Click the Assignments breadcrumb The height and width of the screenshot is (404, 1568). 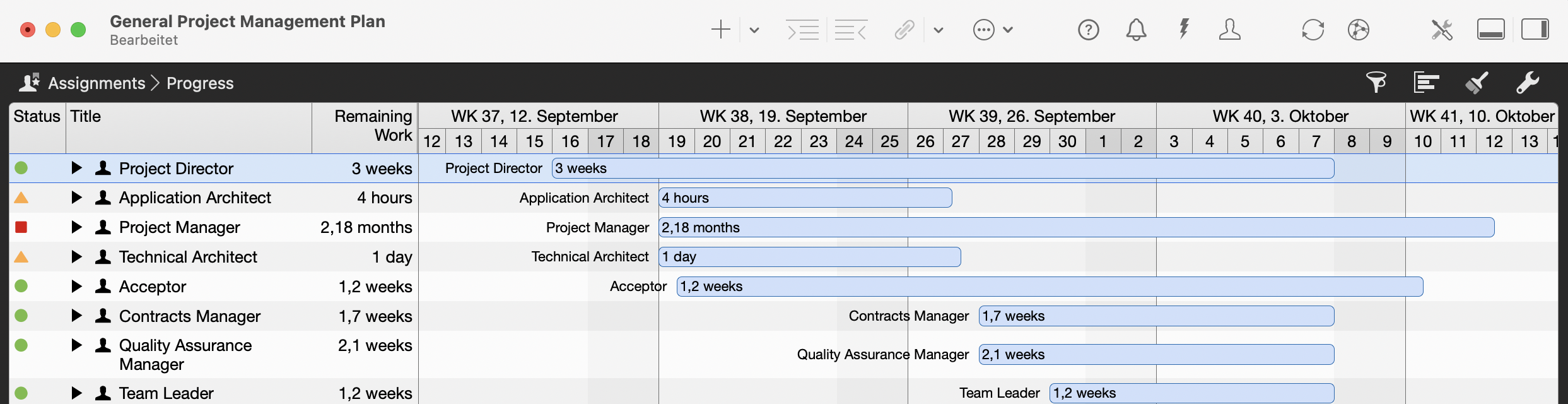pyautogui.click(x=97, y=83)
